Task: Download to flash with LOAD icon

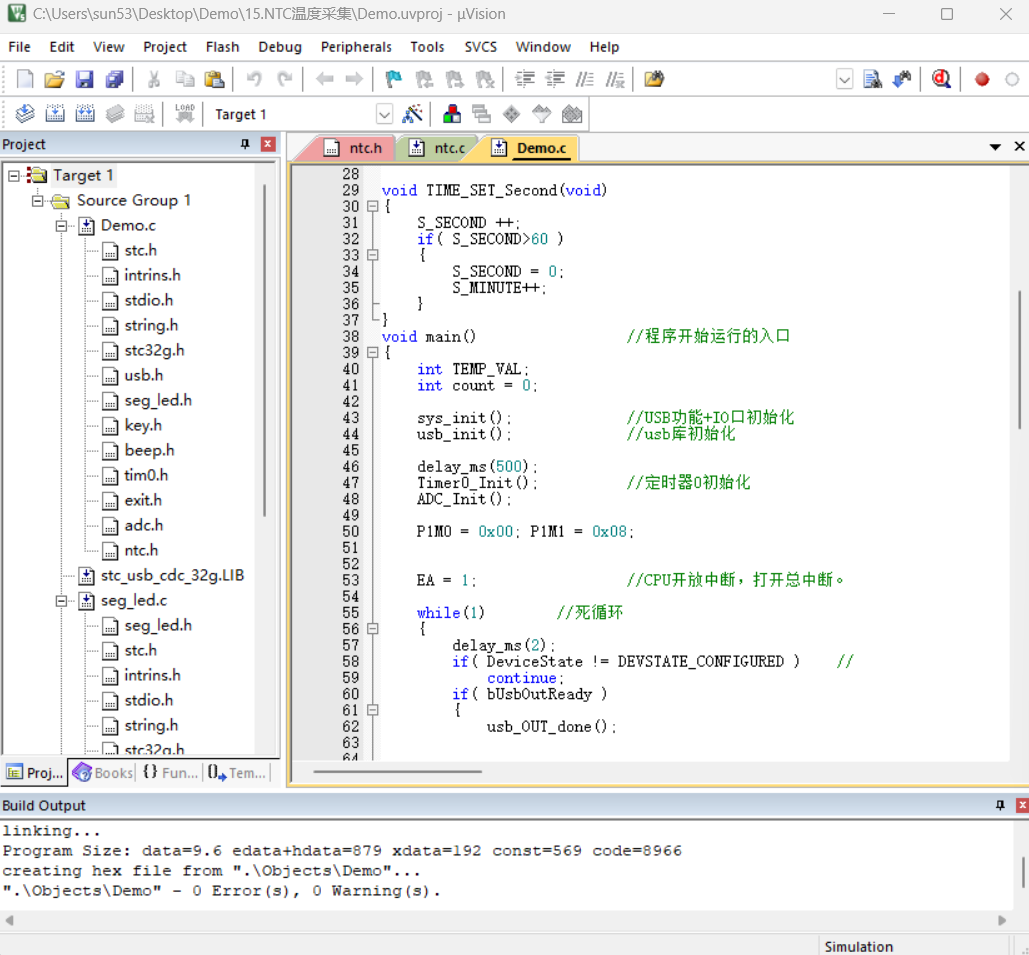Action: 184,114
